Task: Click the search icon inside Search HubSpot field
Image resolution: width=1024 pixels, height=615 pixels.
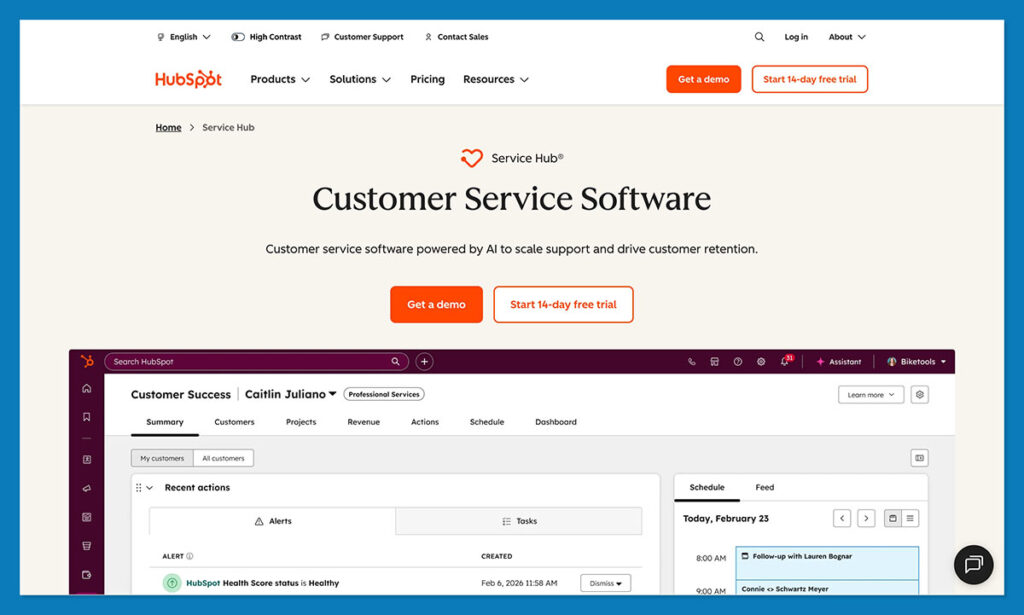Action: click(x=395, y=362)
